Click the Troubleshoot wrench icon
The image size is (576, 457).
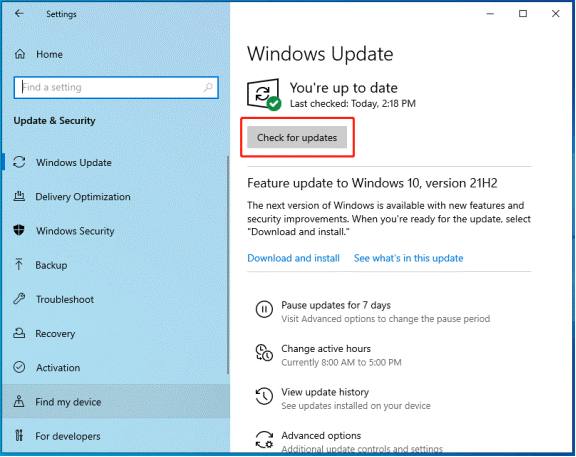(x=19, y=299)
